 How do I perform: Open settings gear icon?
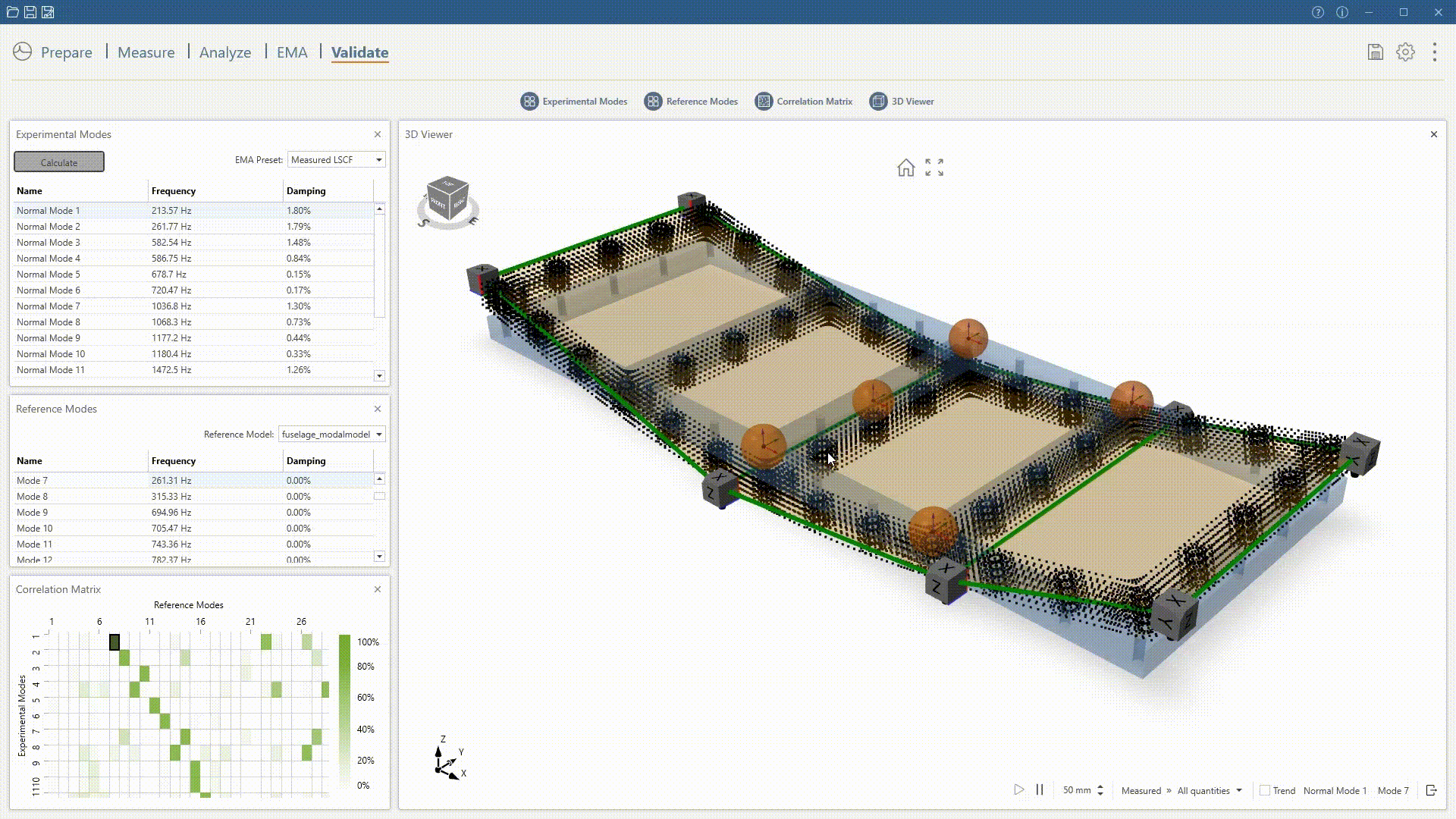(x=1405, y=52)
